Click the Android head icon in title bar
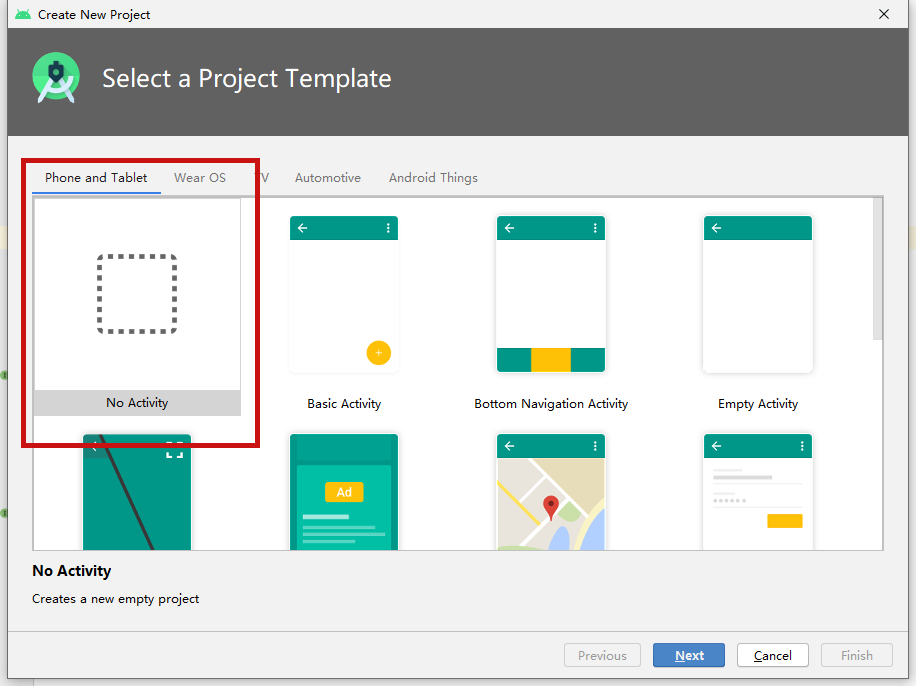Viewport: 916px width, 686px height. 23,14
